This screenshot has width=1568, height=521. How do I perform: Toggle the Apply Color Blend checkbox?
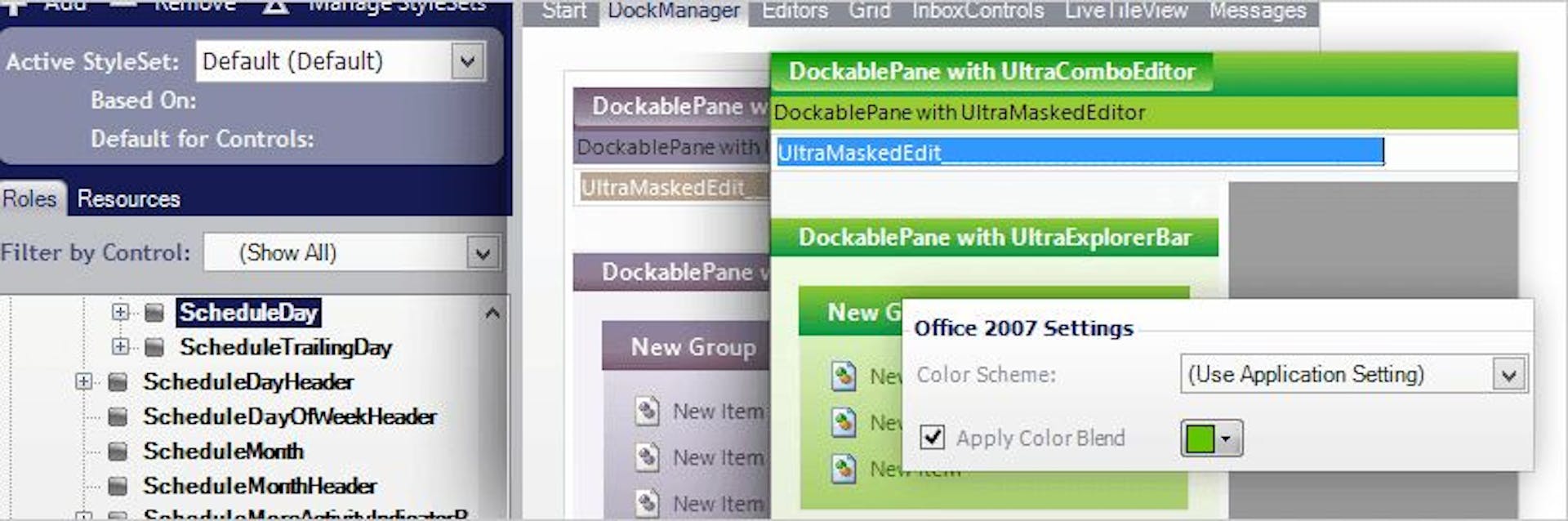[x=933, y=438]
